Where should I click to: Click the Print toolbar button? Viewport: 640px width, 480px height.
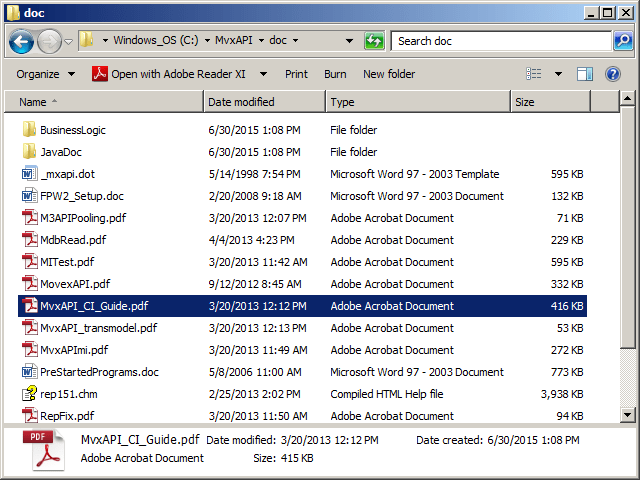(x=296, y=74)
